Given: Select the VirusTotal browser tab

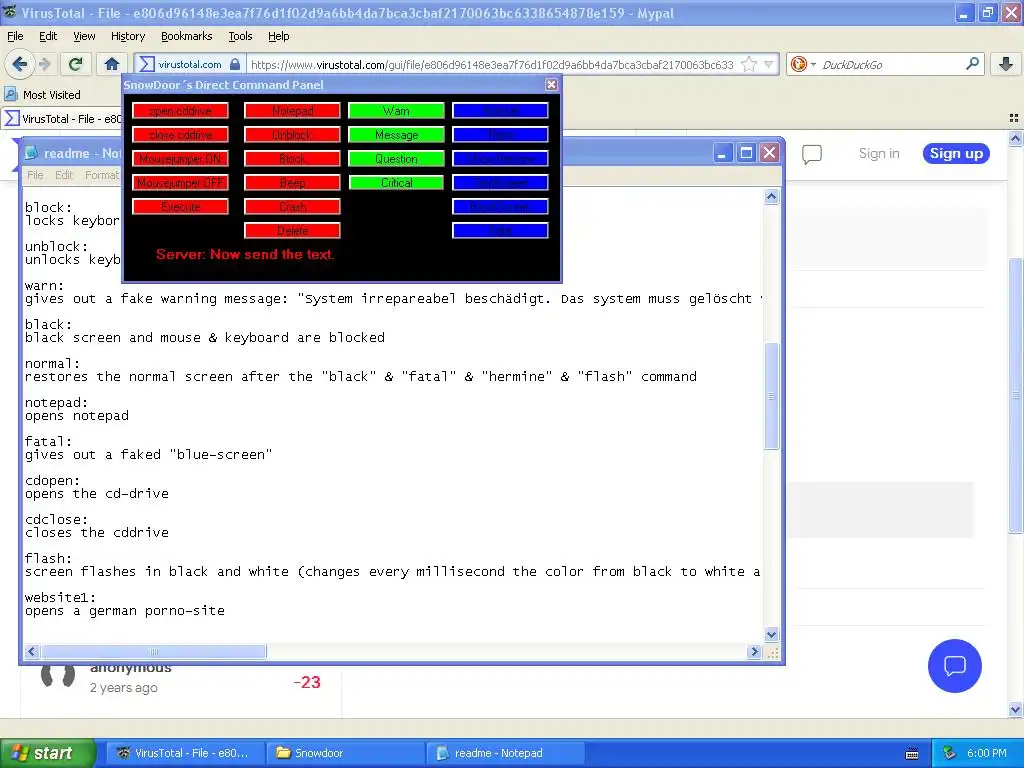Looking at the screenshot, I should [64, 118].
